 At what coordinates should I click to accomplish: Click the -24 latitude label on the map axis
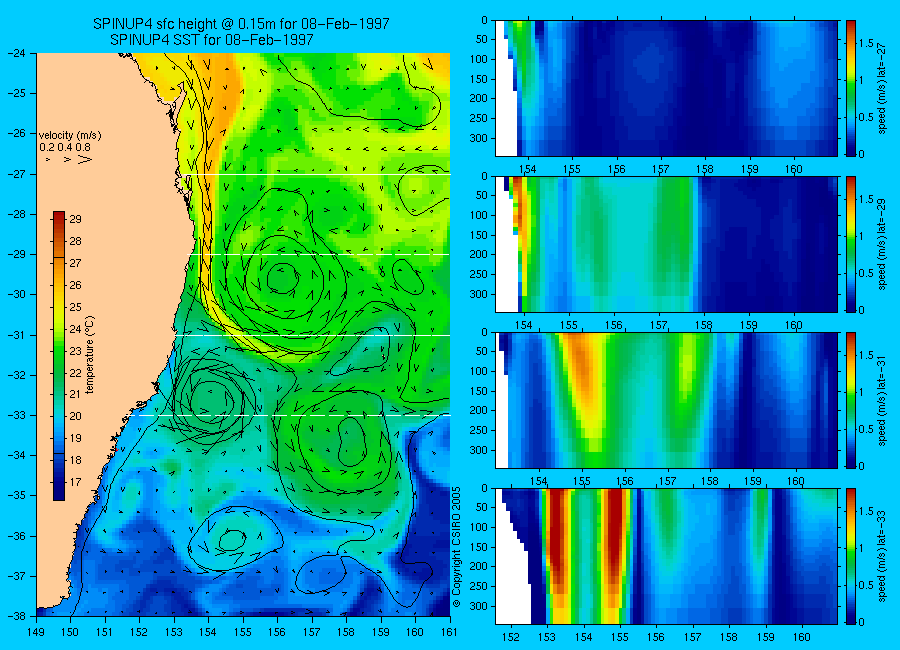(x=17, y=53)
